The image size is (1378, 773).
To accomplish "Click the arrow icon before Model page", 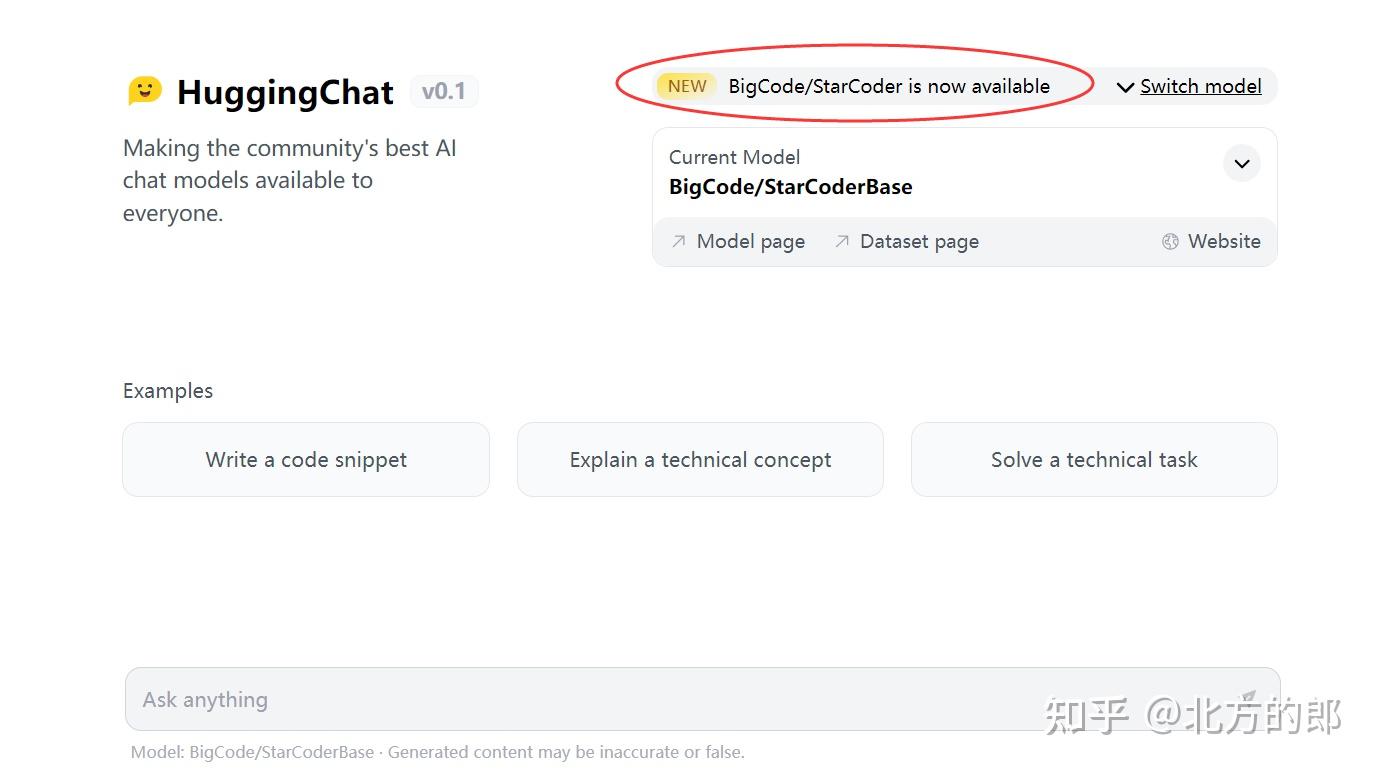I will (679, 241).
